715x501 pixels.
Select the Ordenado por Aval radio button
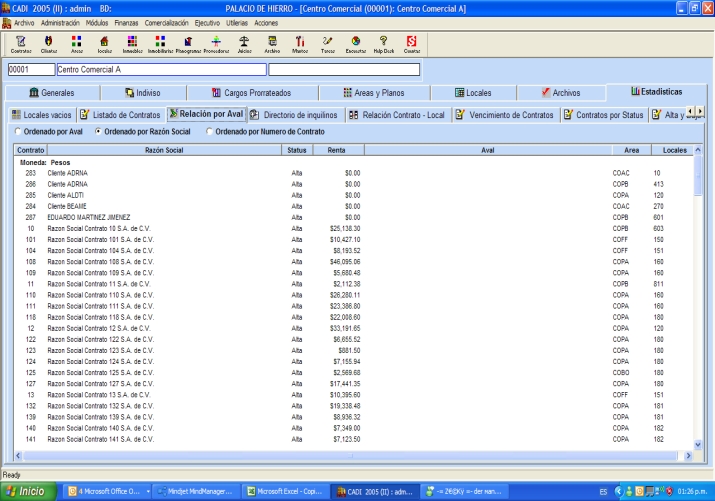click(16, 131)
